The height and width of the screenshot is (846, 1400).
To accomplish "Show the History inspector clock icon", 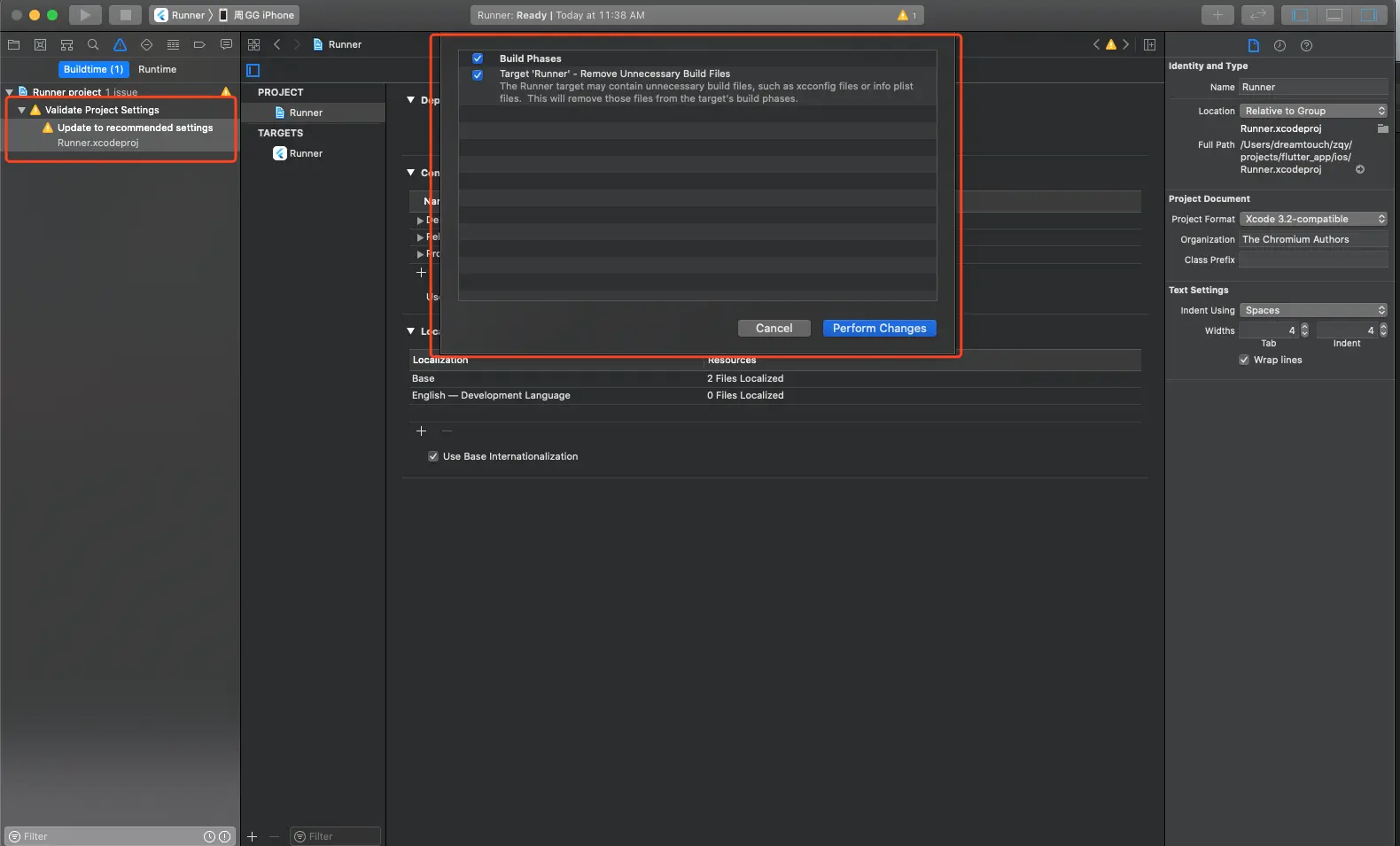I will coord(1279,45).
